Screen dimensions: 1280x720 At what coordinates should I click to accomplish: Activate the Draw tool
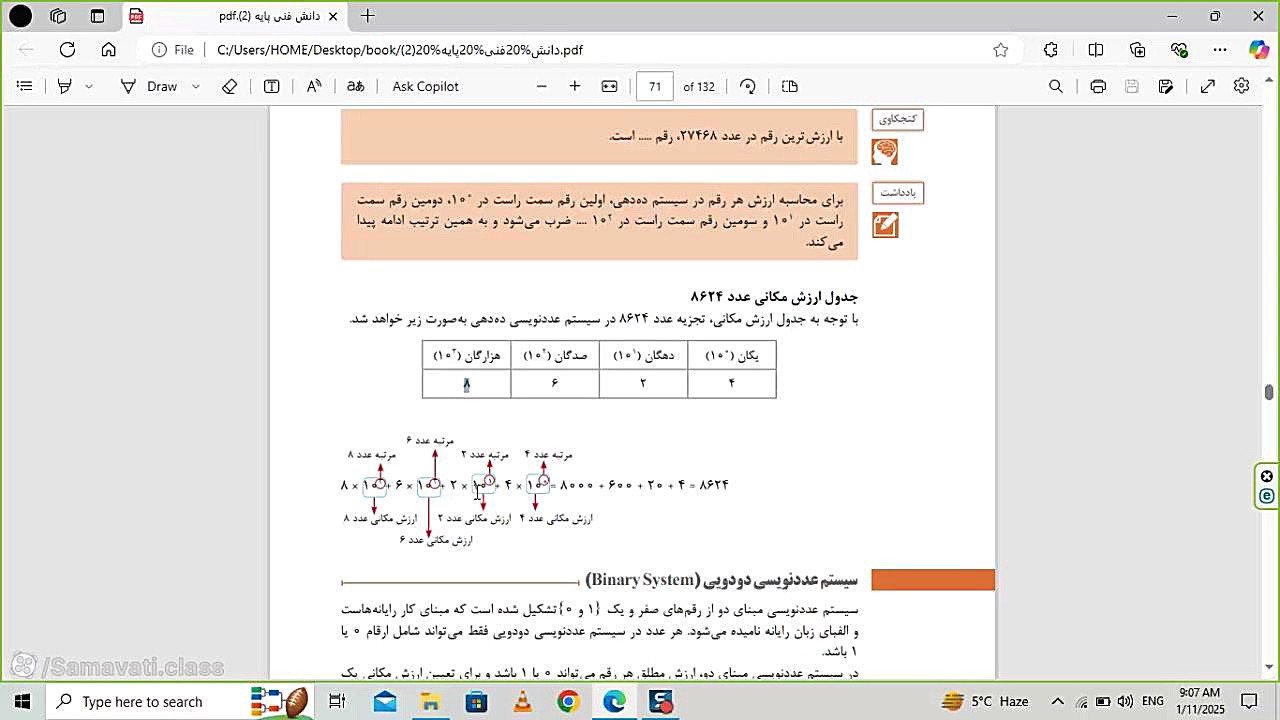pos(149,86)
